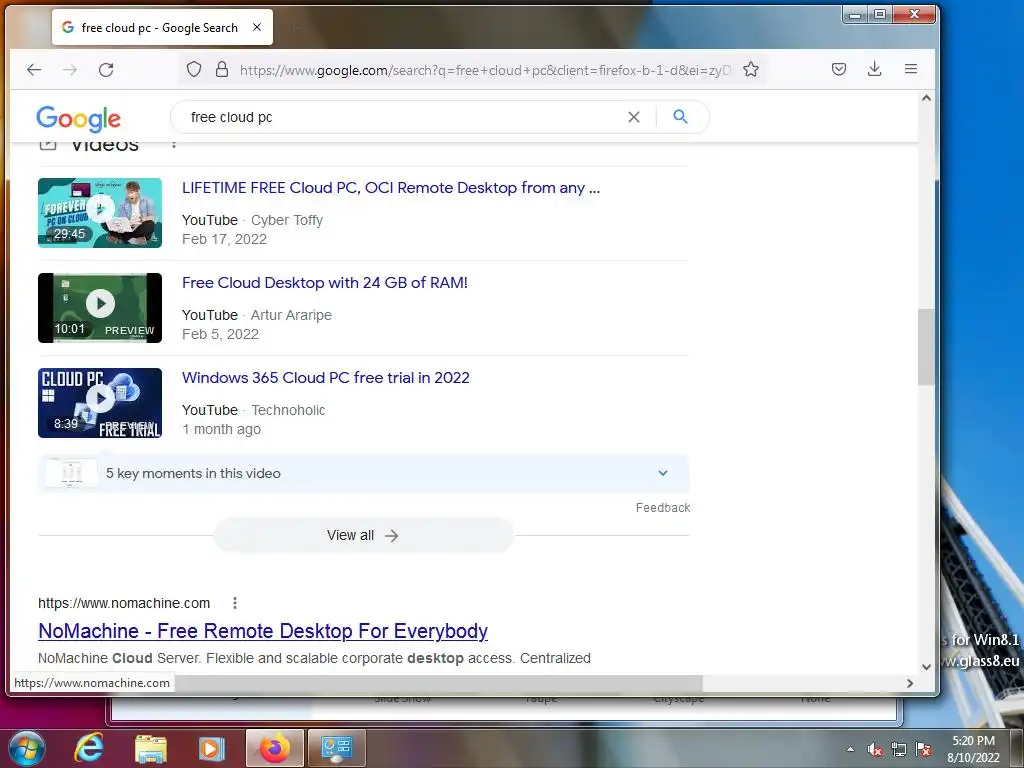1024x768 pixels.
Task: Click the scroll up arrow of the page
Action: coord(926,98)
